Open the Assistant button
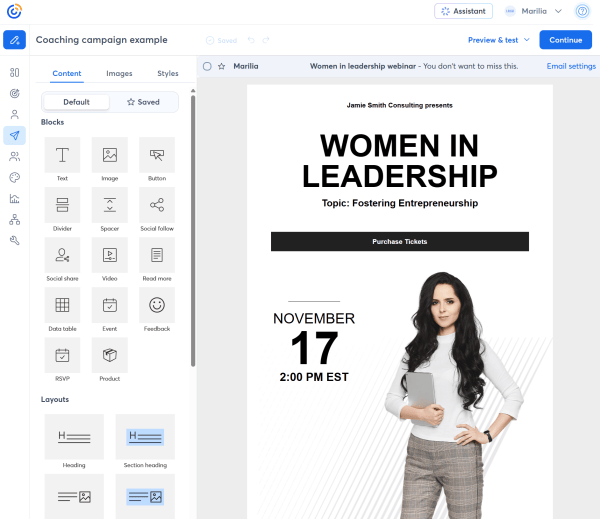The width and height of the screenshot is (600, 519). point(463,11)
